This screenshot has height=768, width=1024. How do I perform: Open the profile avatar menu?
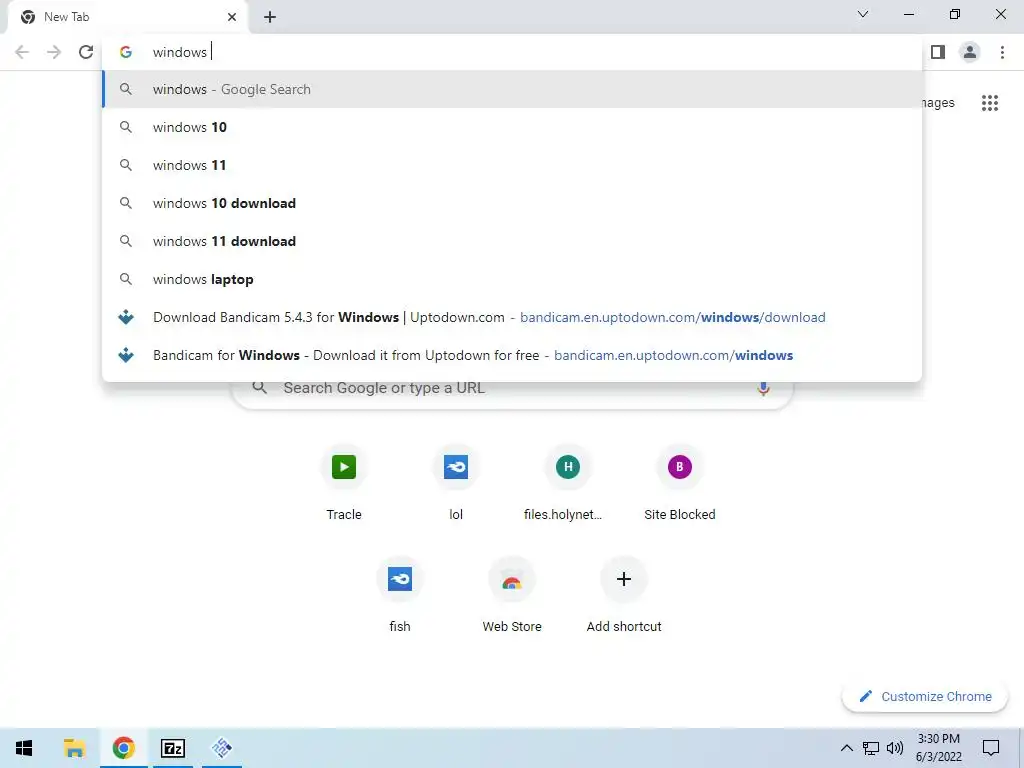[970, 52]
